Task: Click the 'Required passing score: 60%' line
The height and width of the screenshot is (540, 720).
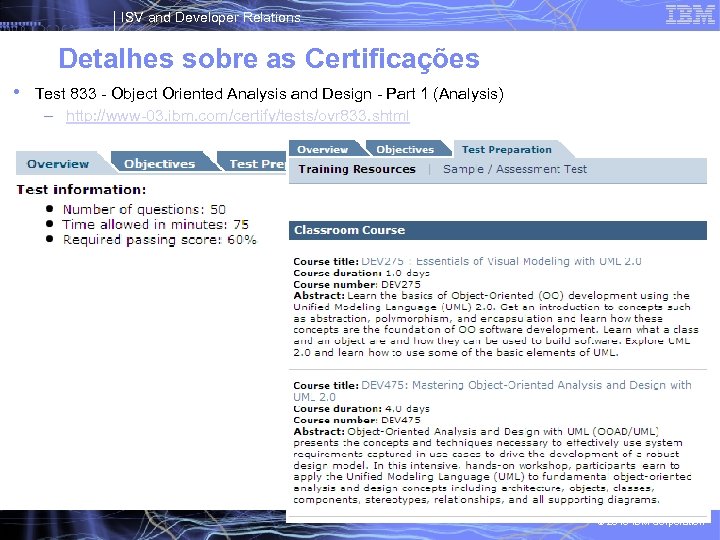Action: (159, 240)
